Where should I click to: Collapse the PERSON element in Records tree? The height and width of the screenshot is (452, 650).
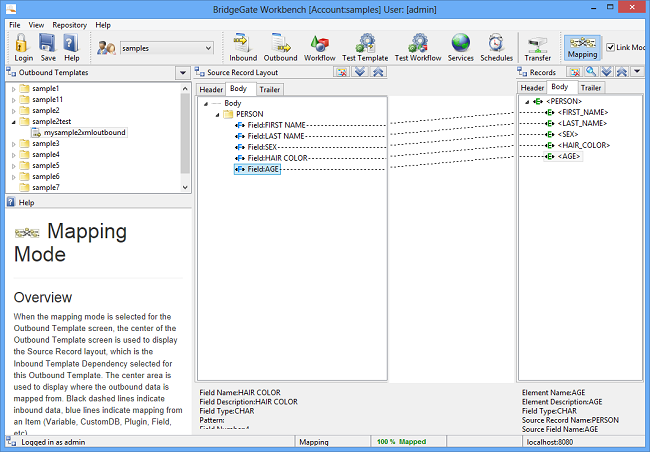(527, 102)
